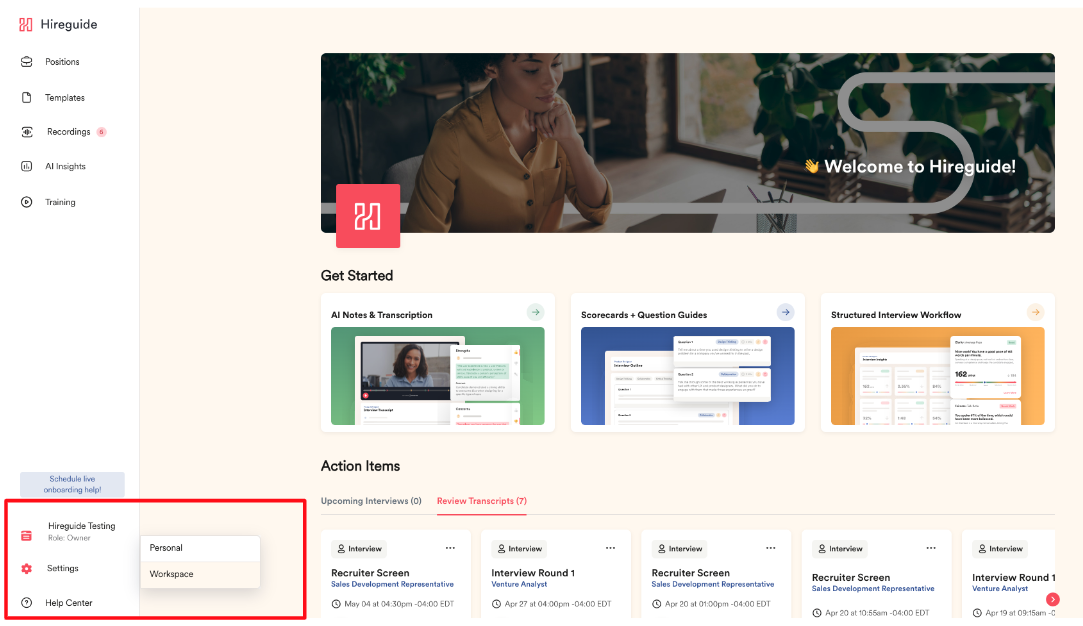Viewport: 1083px width, 626px height.
Task: Click the Interview tag on the Apr 19 card
Action: click(x=1000, y=549)
